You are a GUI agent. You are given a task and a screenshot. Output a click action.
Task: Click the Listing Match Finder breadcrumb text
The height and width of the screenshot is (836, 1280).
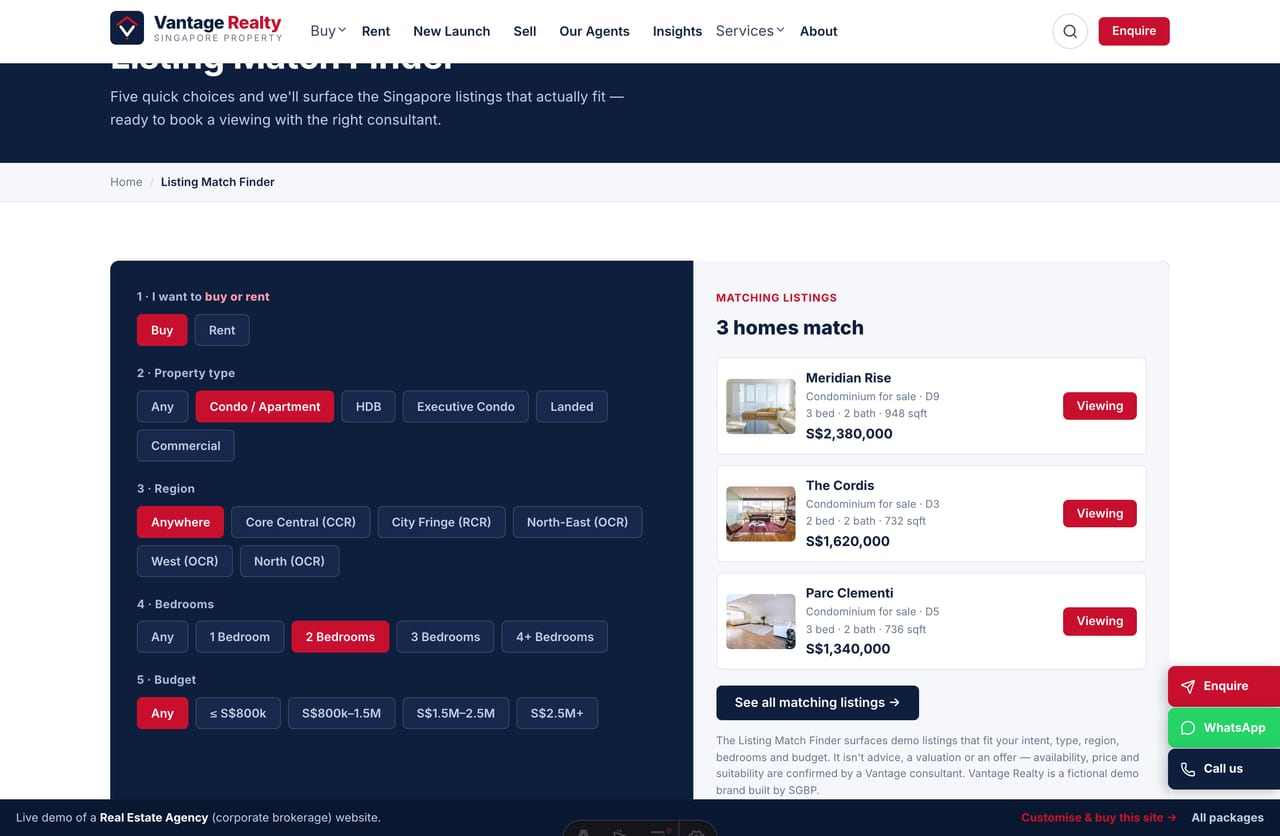click(x=218, y=182)
